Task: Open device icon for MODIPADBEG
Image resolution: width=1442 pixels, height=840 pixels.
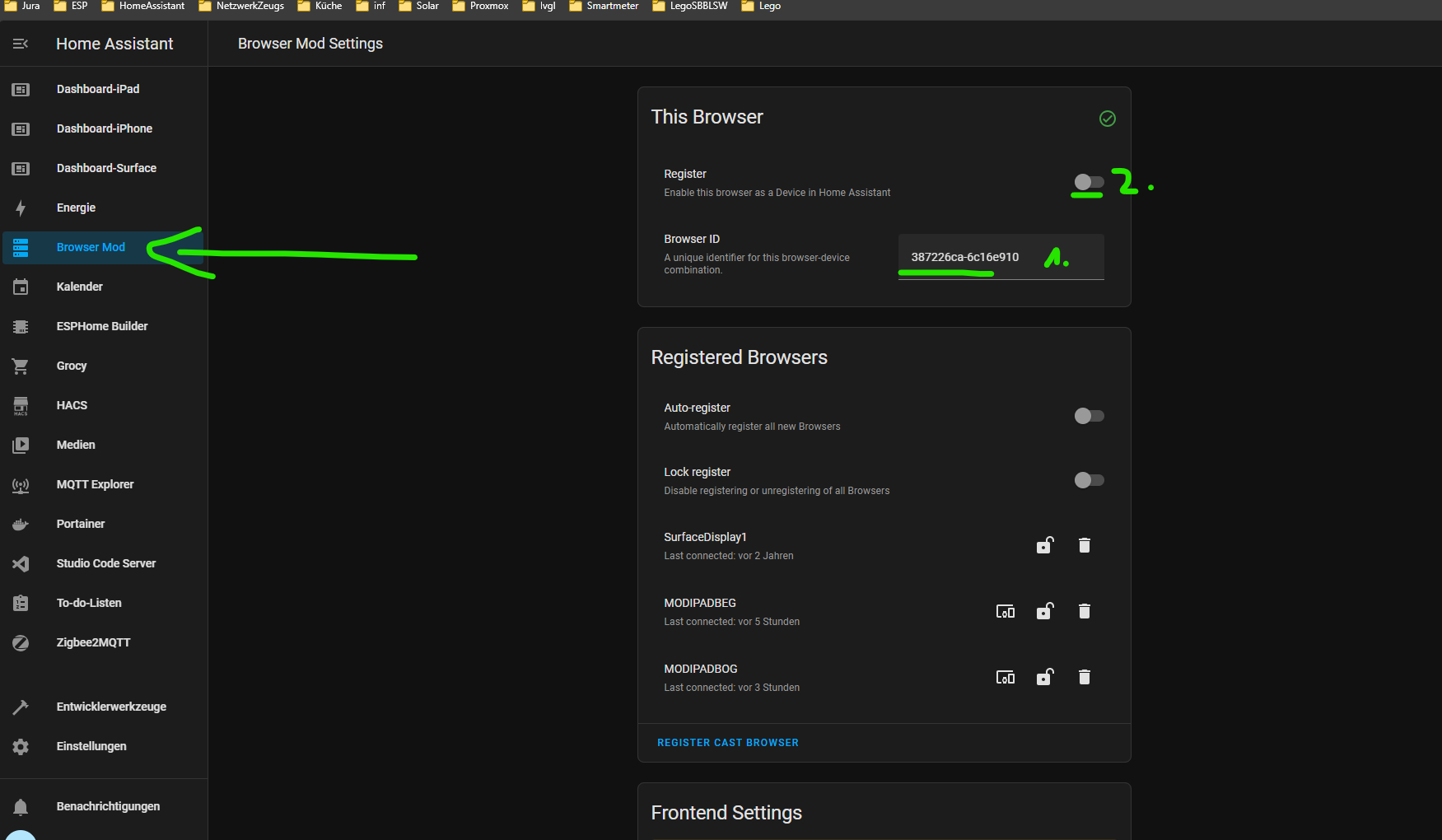Action: 1005,611
